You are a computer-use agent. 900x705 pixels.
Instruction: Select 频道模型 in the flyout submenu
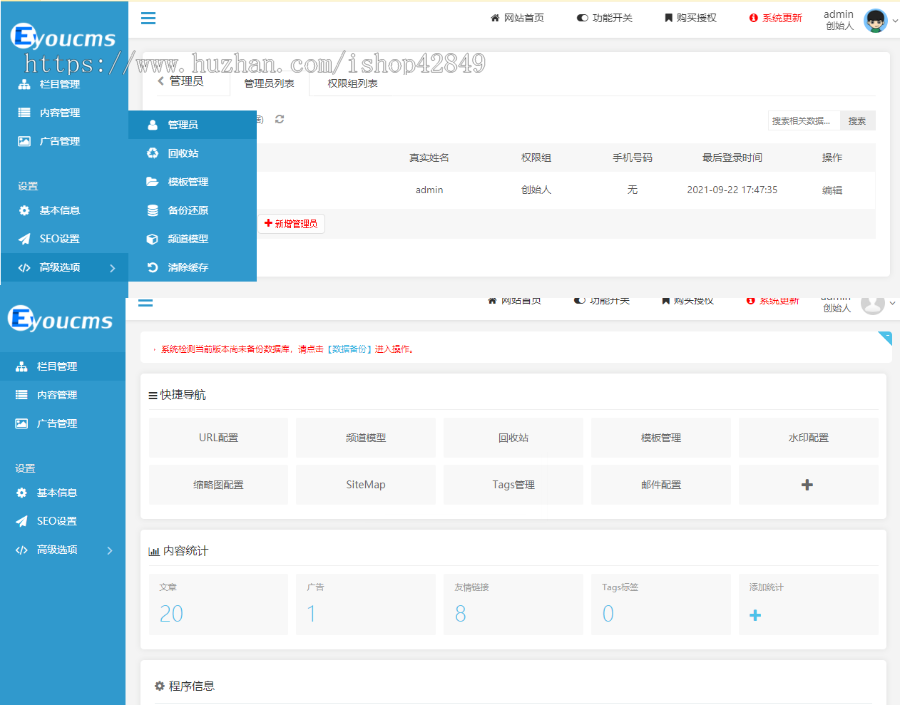click(x=192, y=239)
